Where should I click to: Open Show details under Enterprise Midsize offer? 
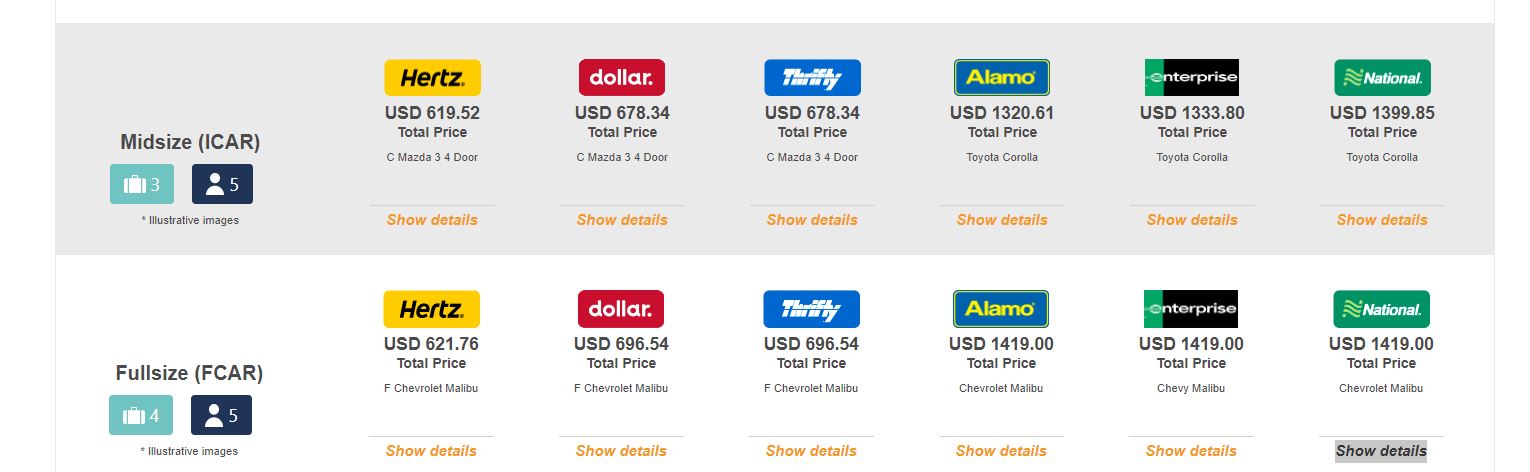(1192, 220)
